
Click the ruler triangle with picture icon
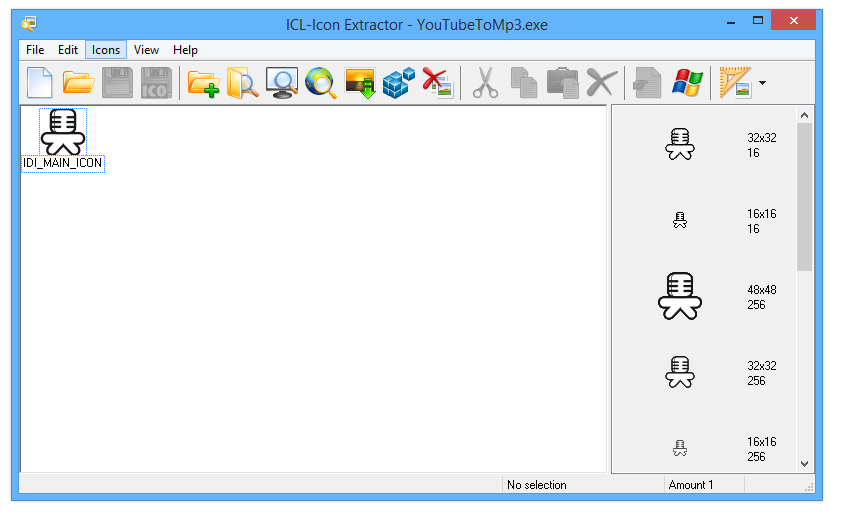[x=735, y=83]
